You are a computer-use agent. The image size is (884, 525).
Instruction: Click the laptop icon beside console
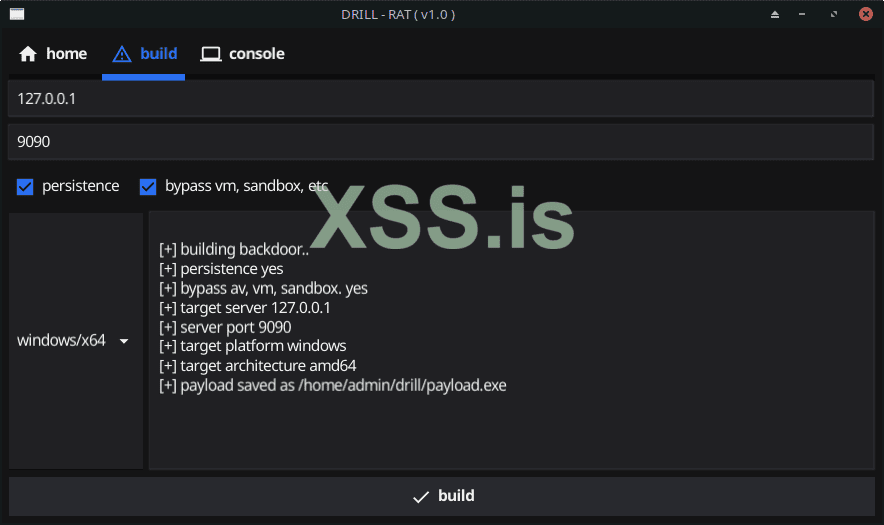[210, 54]
